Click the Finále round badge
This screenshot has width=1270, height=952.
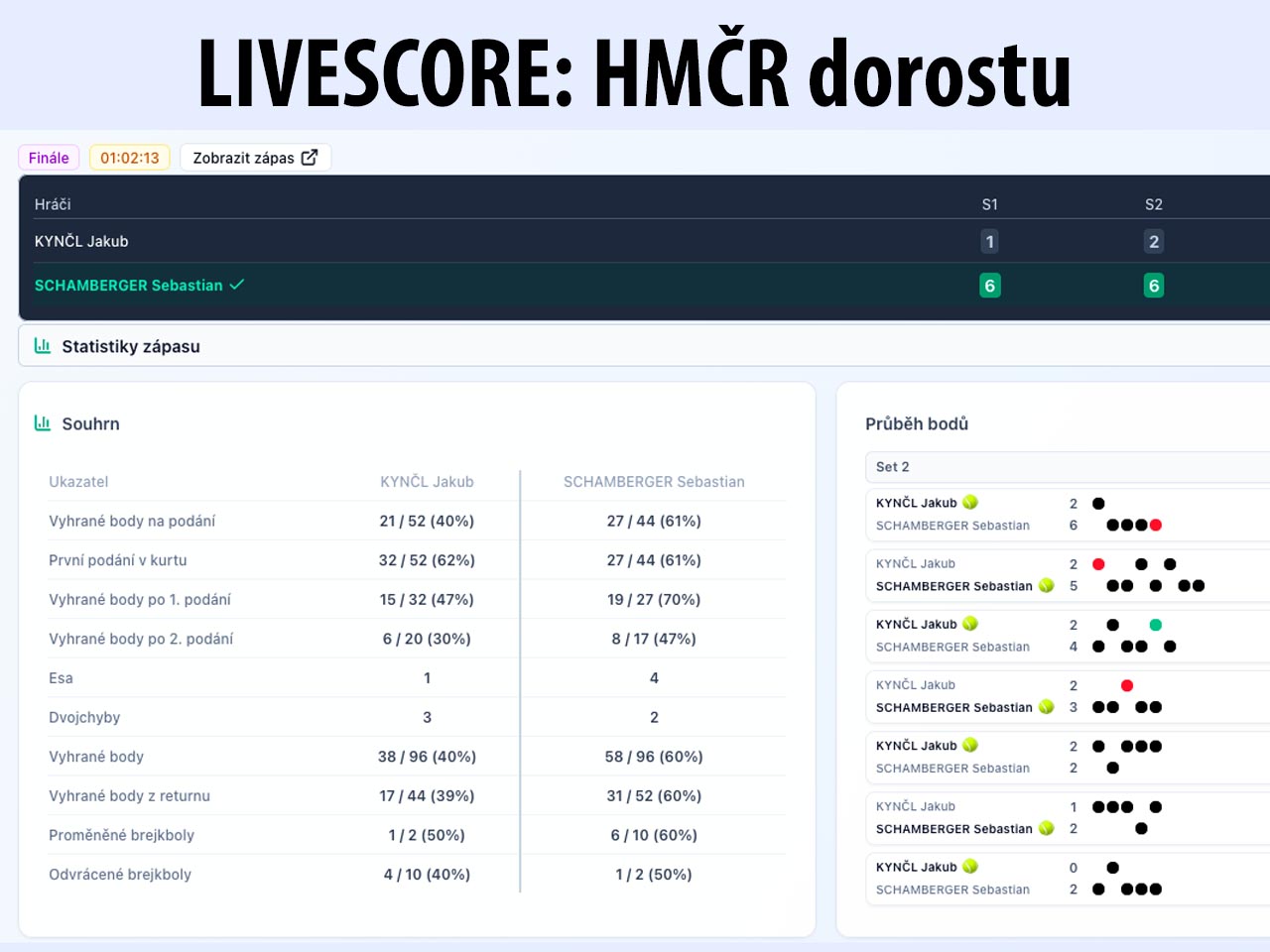(x=49, y=158)
